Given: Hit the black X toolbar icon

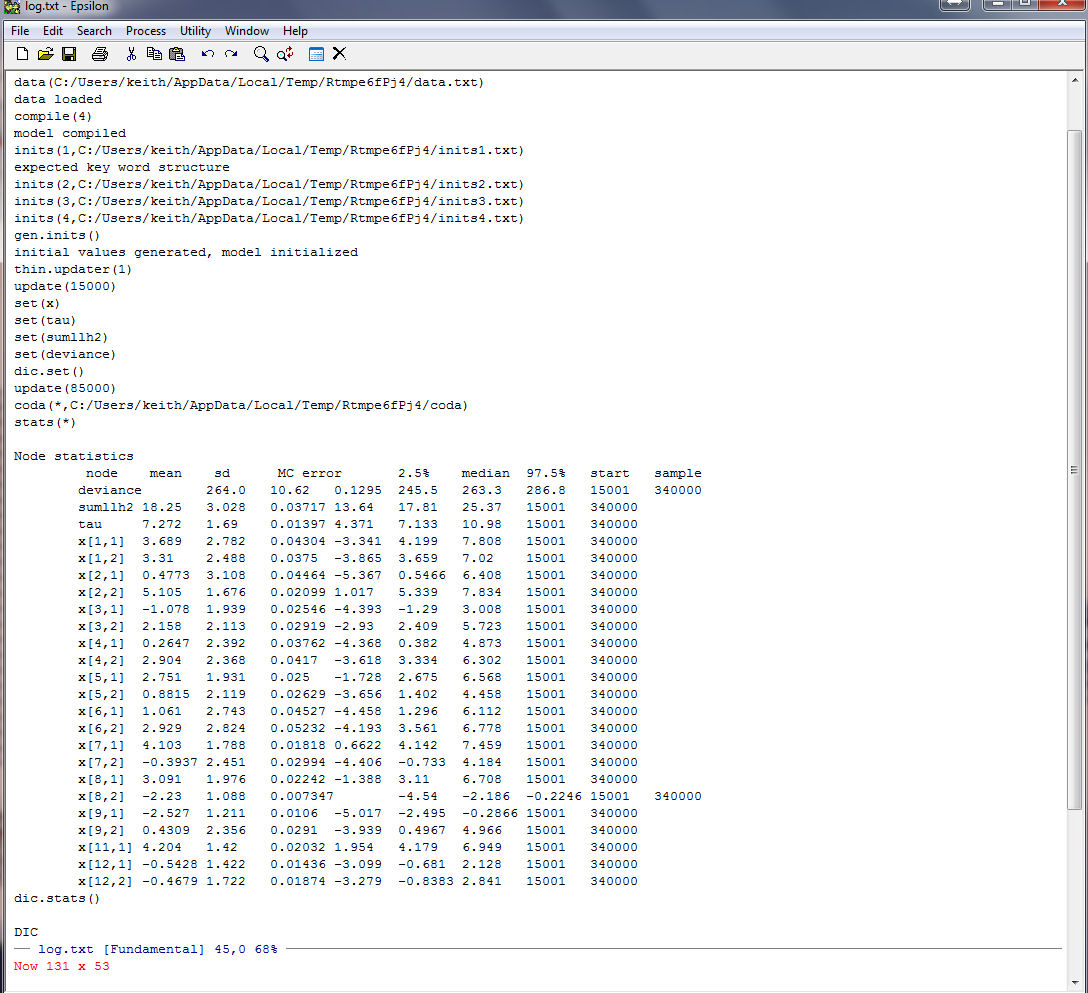Looking at the screenshot, I should coord(339,54).
